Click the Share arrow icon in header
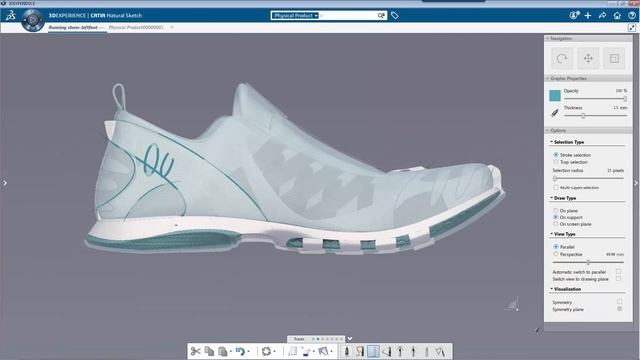This screenshot has height=360, width=640. [x=602, y=16]
